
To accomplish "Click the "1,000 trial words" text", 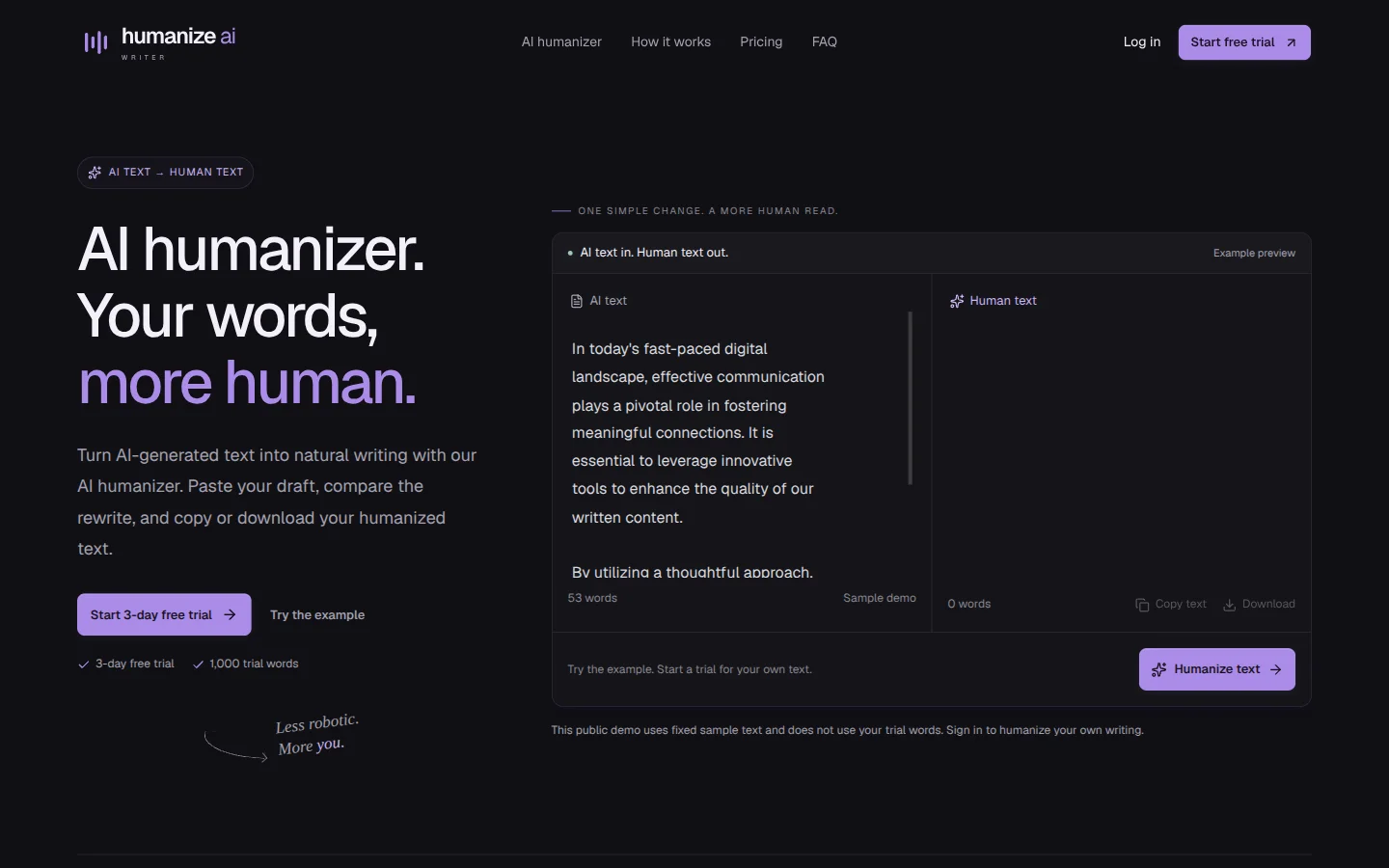I will 254,664.
